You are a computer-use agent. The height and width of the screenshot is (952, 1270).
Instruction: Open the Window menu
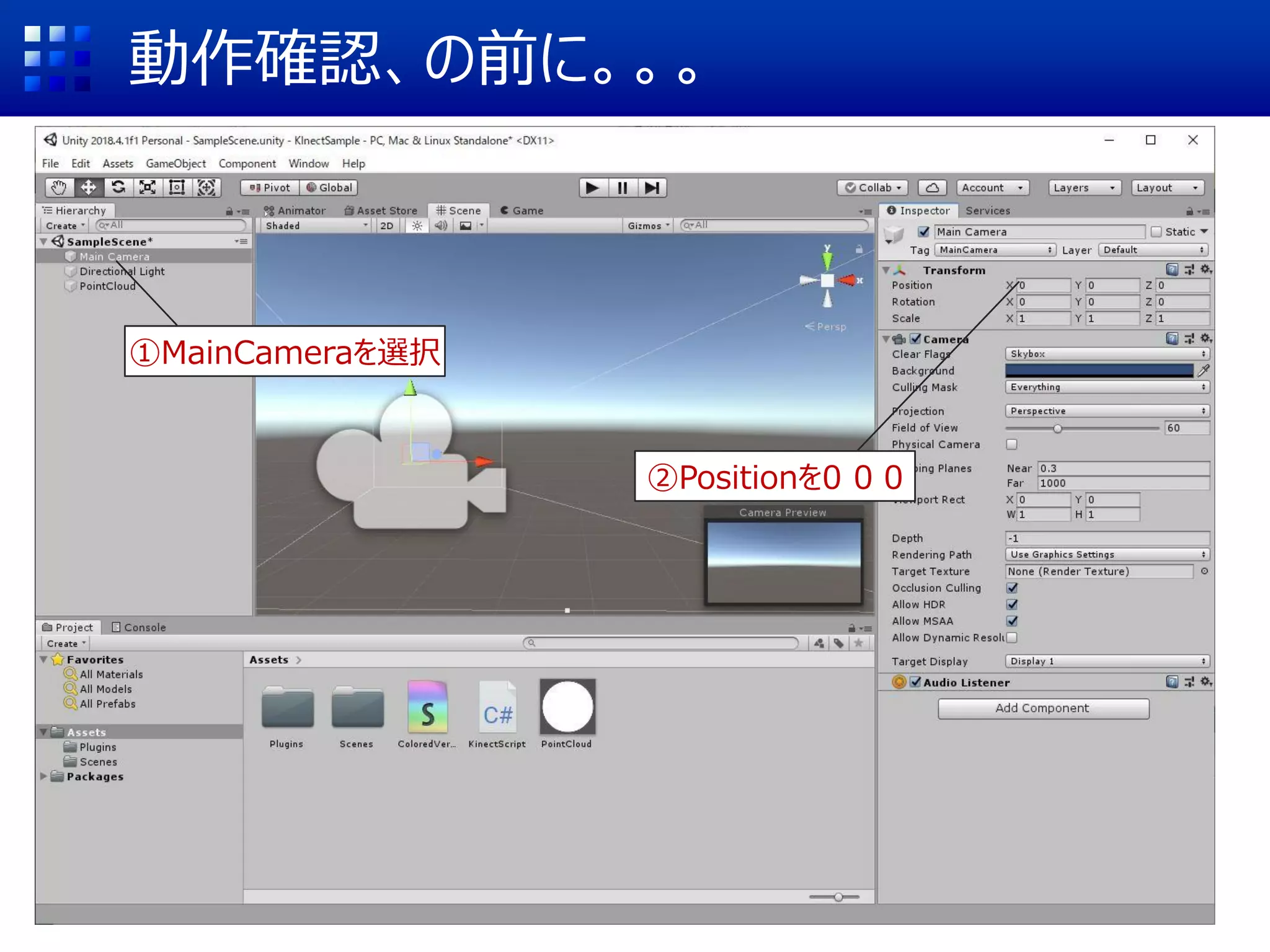pos(309,164)
